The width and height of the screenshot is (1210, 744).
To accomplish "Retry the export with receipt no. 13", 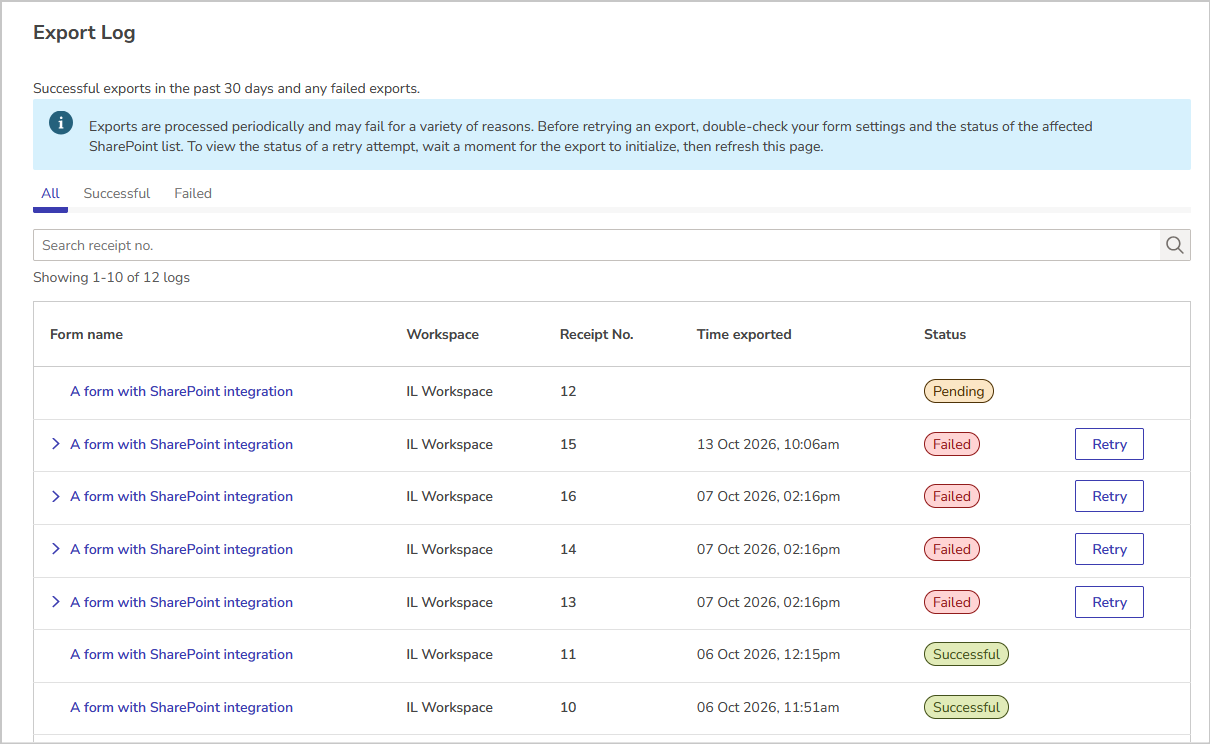I will tap(1109, 602).
